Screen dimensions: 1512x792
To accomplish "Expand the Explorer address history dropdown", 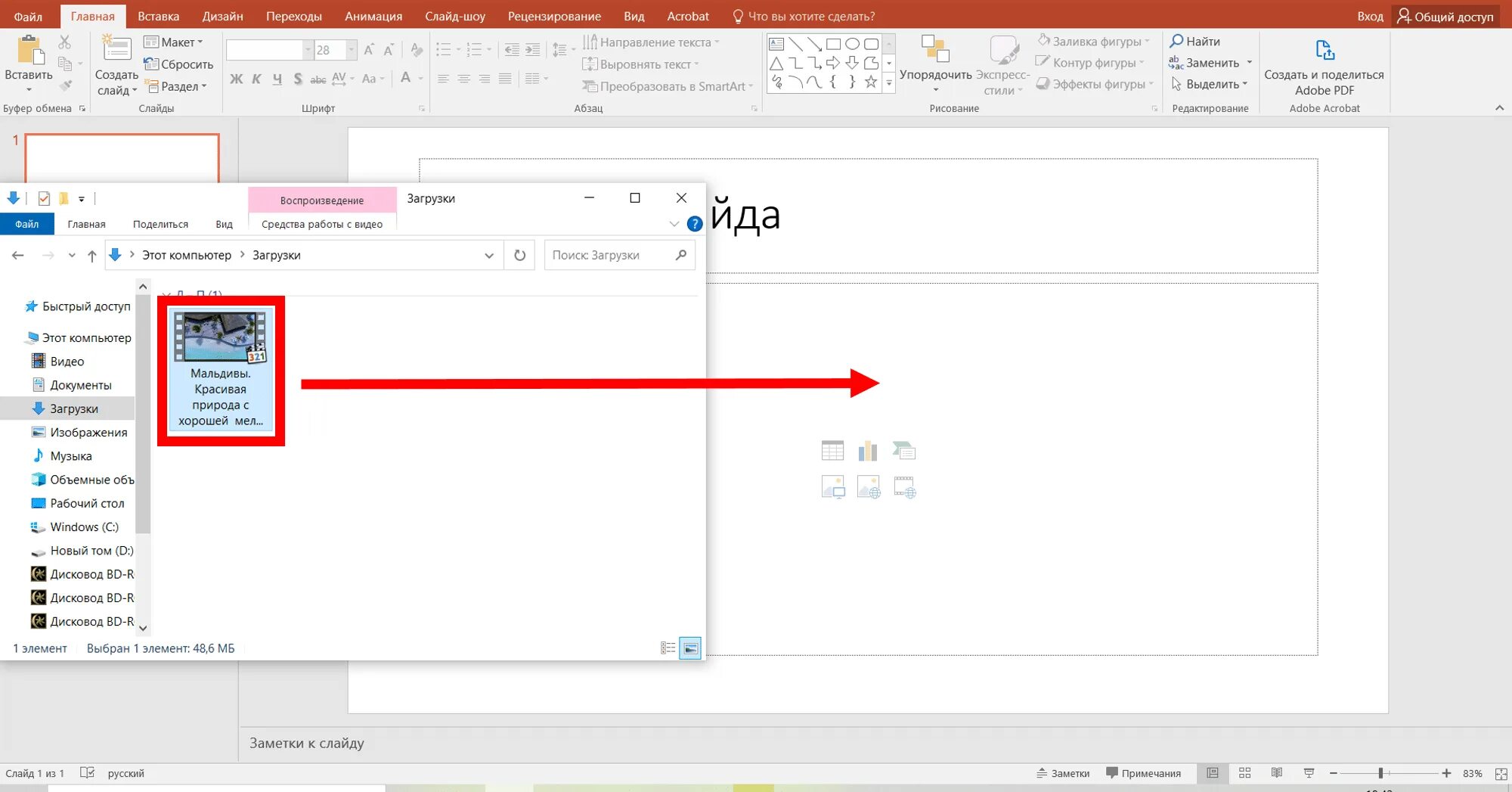I will (x=489, y=256).
